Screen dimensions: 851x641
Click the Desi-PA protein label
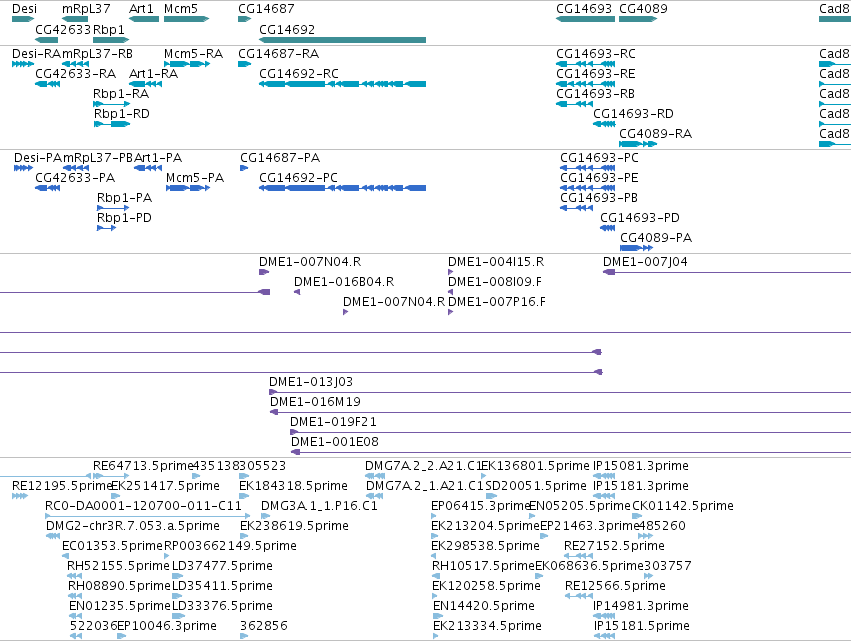point(38,158)
